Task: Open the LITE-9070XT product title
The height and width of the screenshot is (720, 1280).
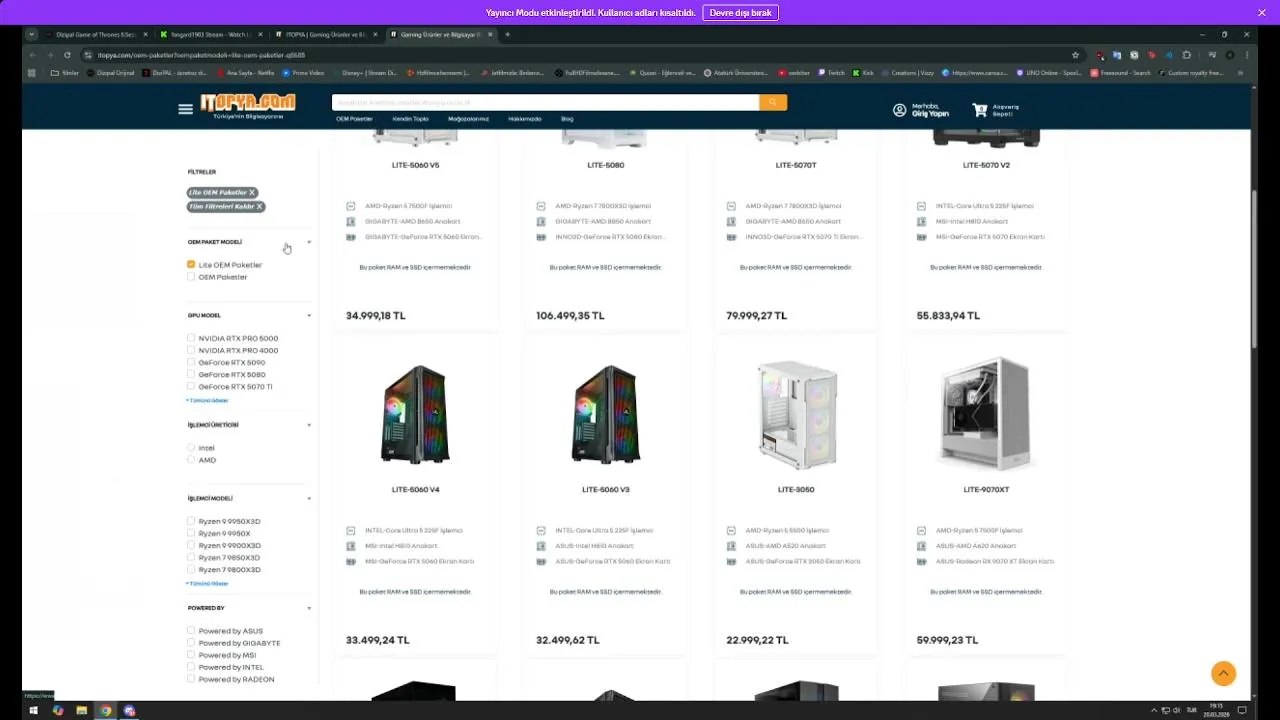Action: pyautogui.click(x=986, y=490)
